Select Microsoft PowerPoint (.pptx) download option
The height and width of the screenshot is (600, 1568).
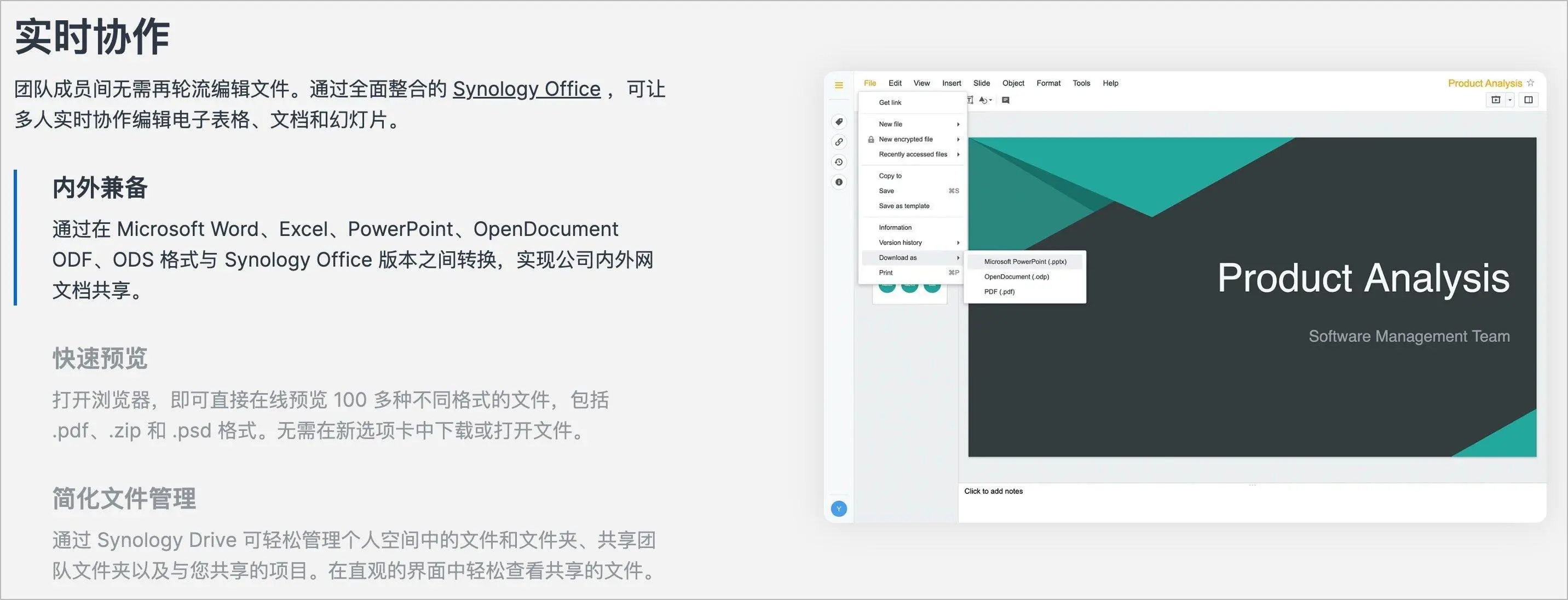coord(1025,262)
